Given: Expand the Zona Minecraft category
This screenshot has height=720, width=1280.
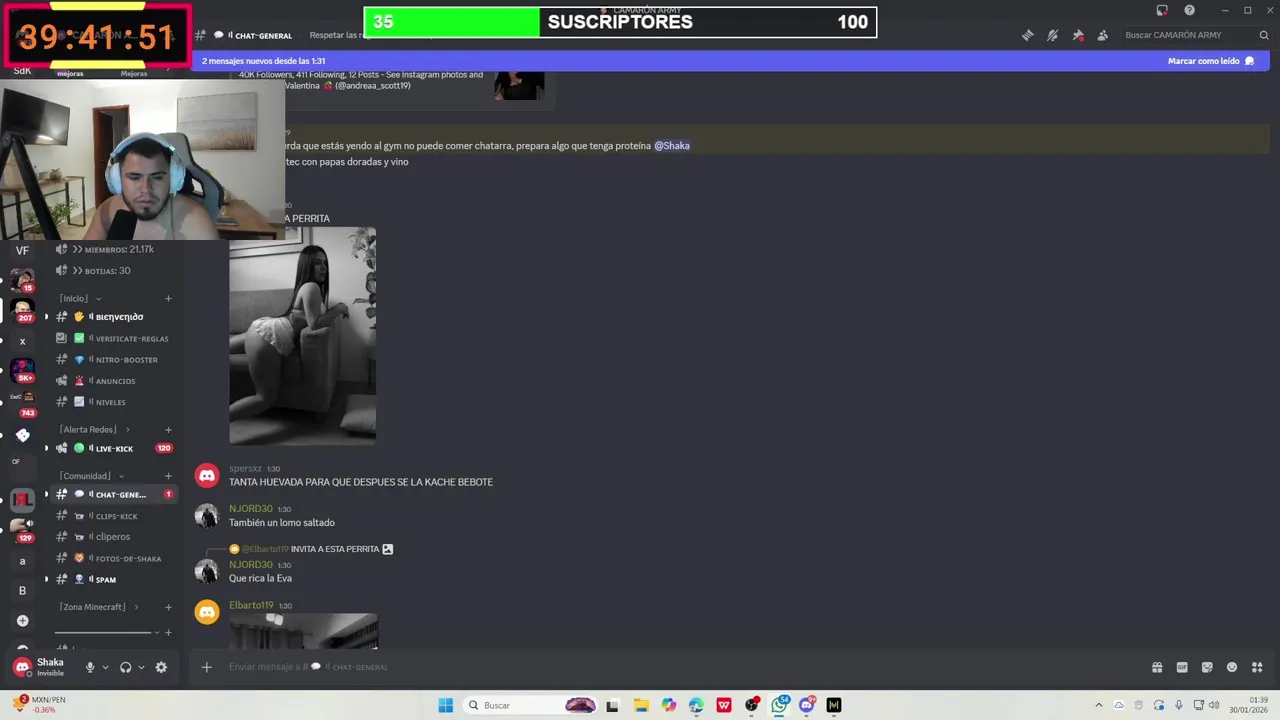Looking at the screenshot, I should (99, 607).
